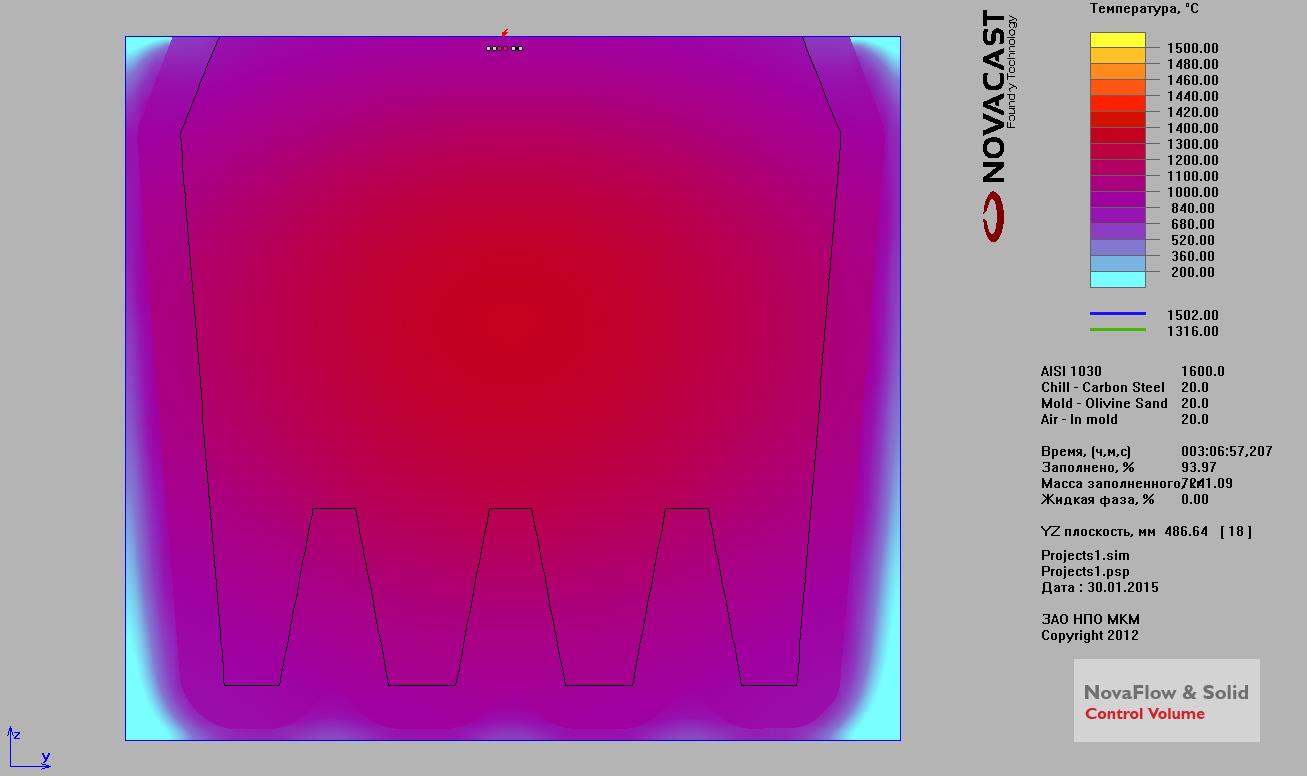Click the Температура, °C legend title

click(x=1144, y=9)
